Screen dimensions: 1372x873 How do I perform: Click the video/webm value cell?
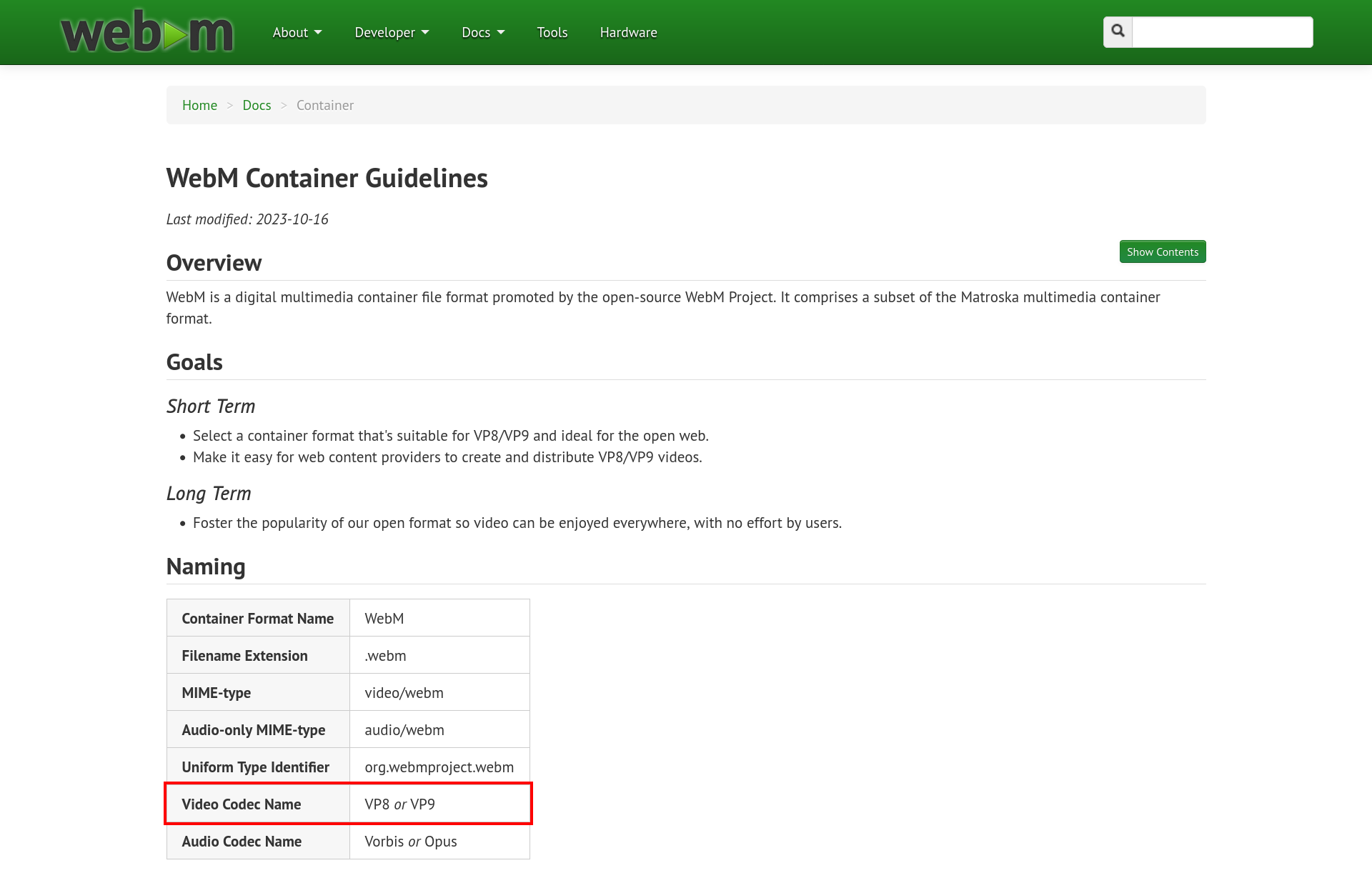pyautogui.click(x=439, y=692)
